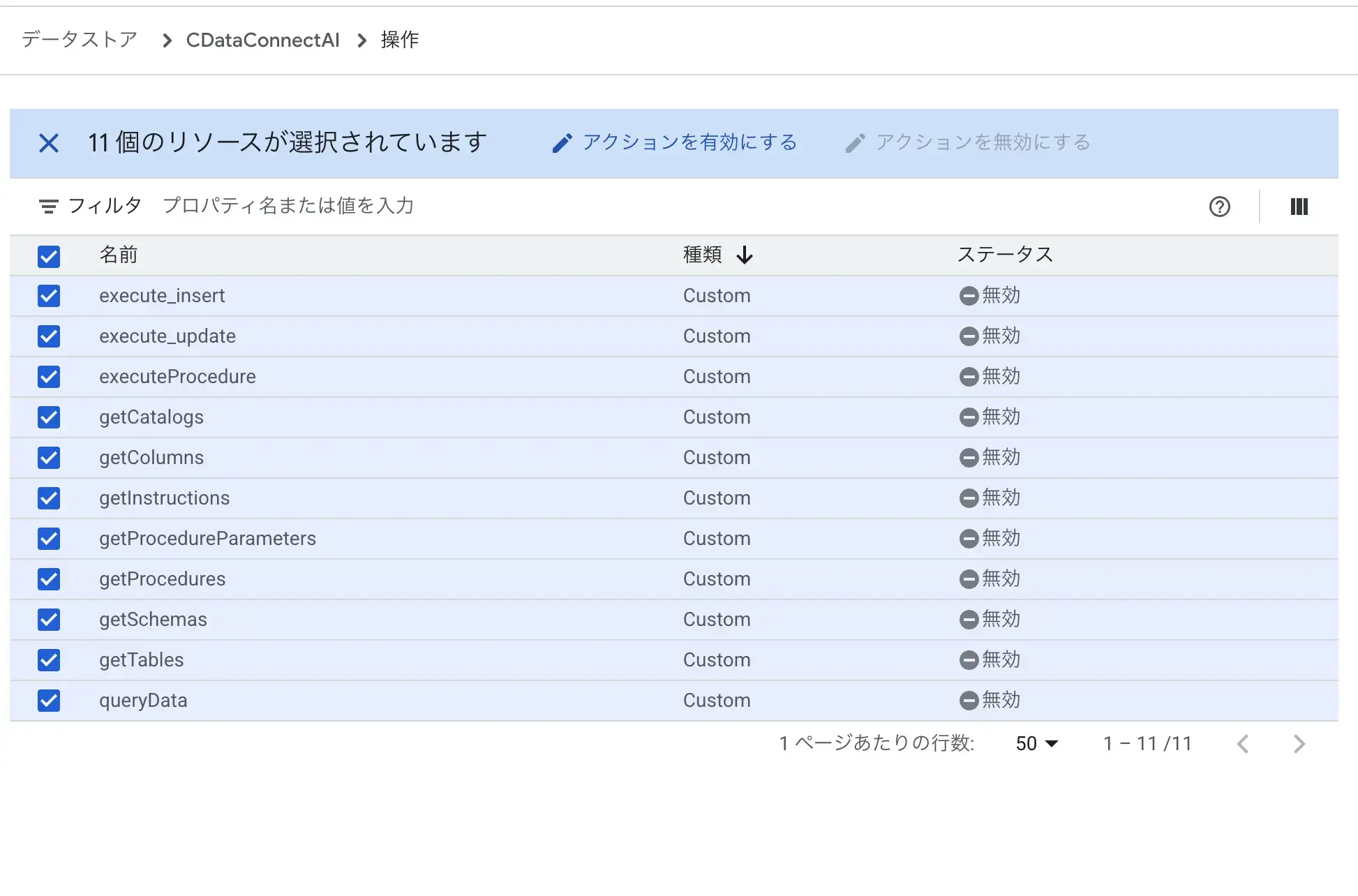
Task: Click the getCatalogs name cell
Action: point(151,417)
